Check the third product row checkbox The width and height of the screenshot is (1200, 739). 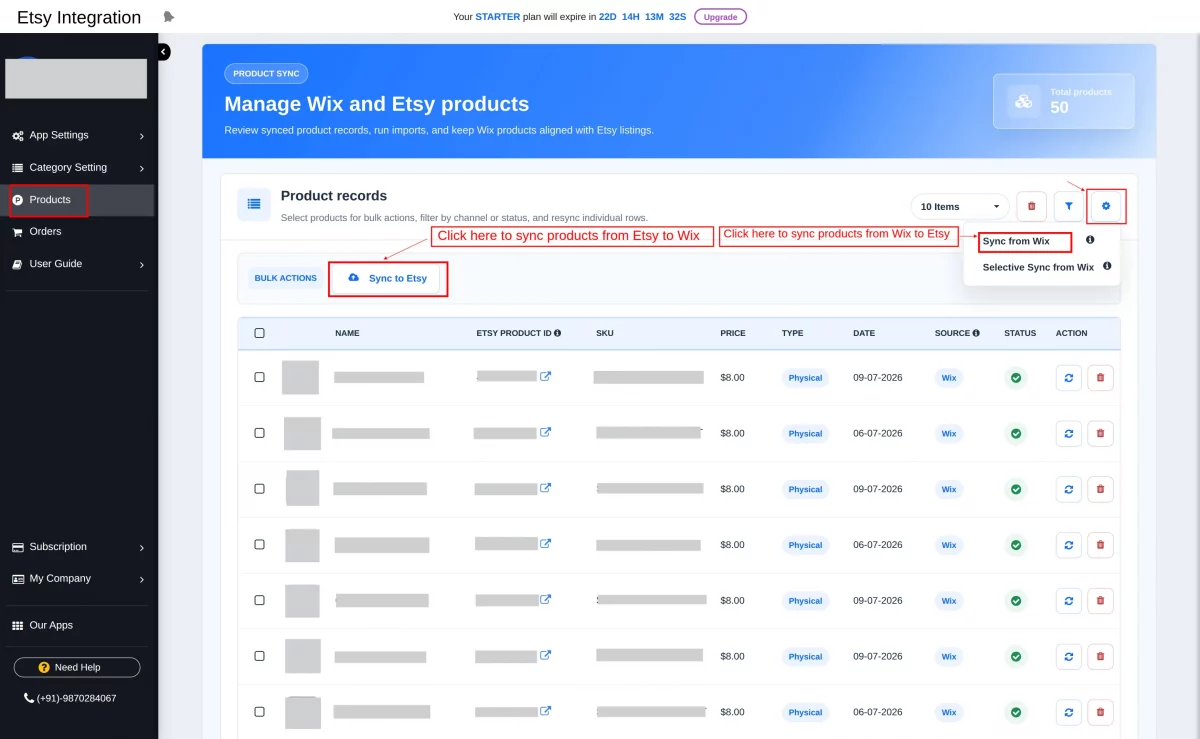tap(260, 489)
